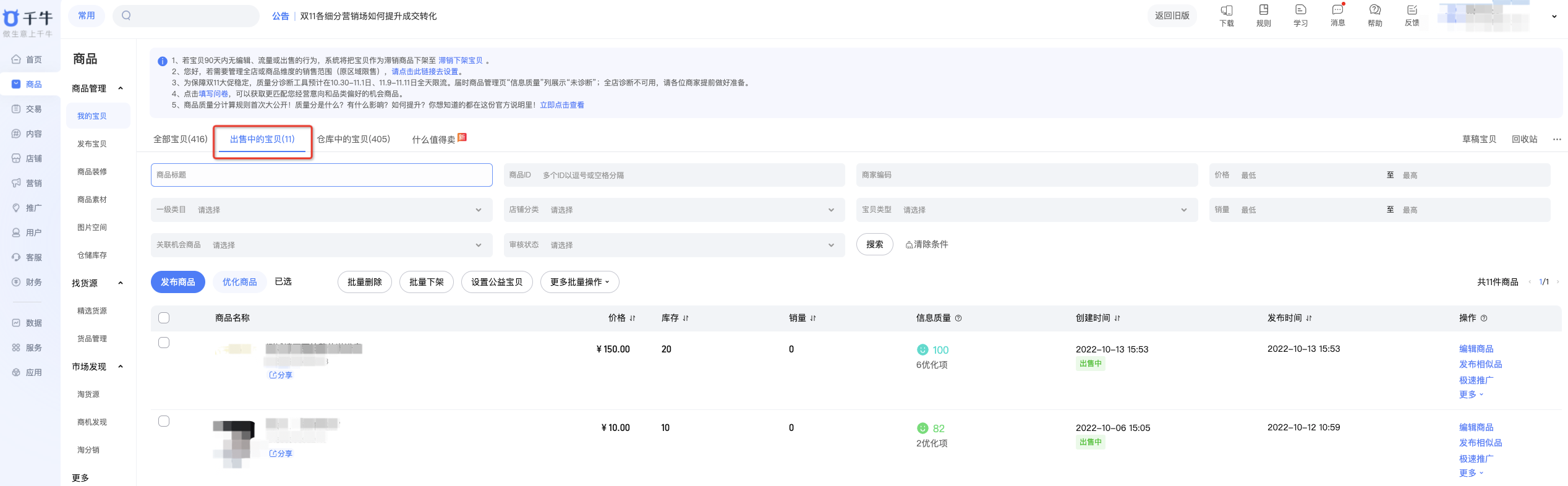Open 营销 in the left sidebar
This screenshot has height=486, width=1568.
[27, 183]
